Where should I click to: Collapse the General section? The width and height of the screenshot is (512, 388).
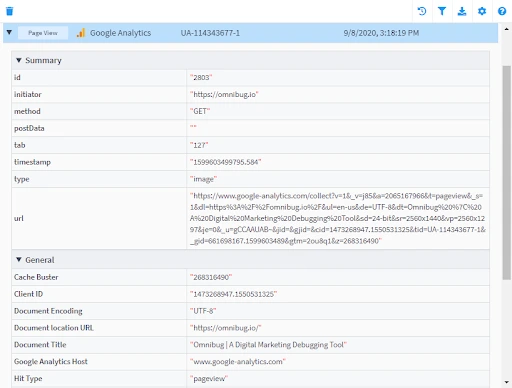(x=19, y=260)
